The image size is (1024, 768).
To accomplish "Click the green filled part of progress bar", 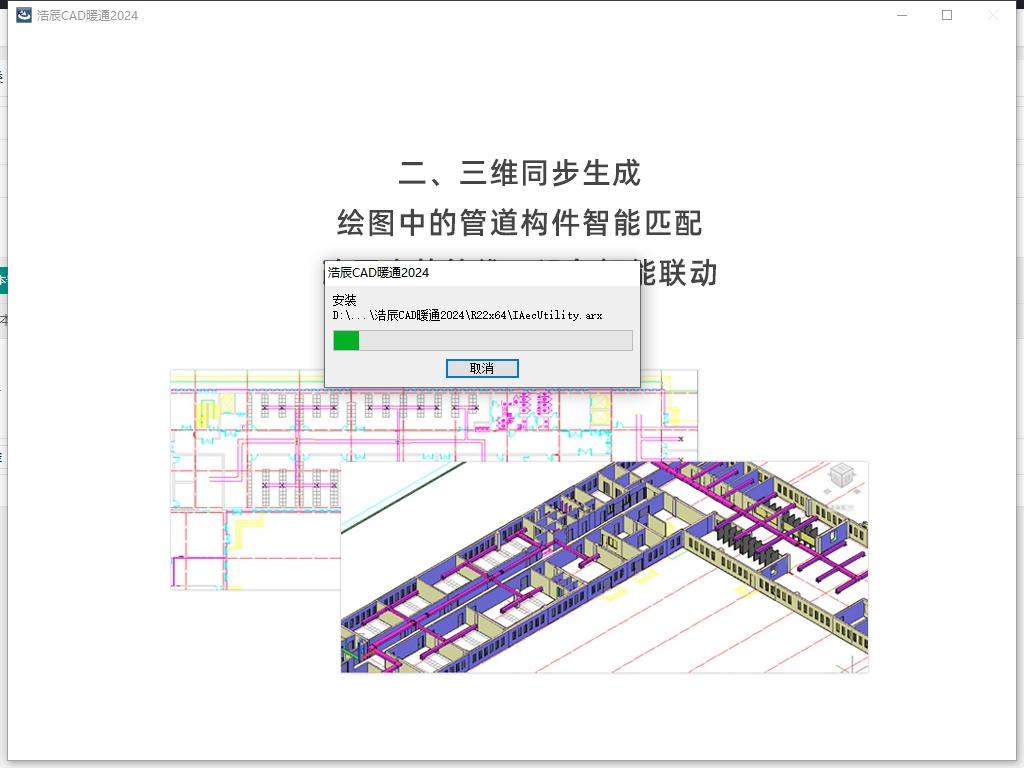I will pos(346,341).
